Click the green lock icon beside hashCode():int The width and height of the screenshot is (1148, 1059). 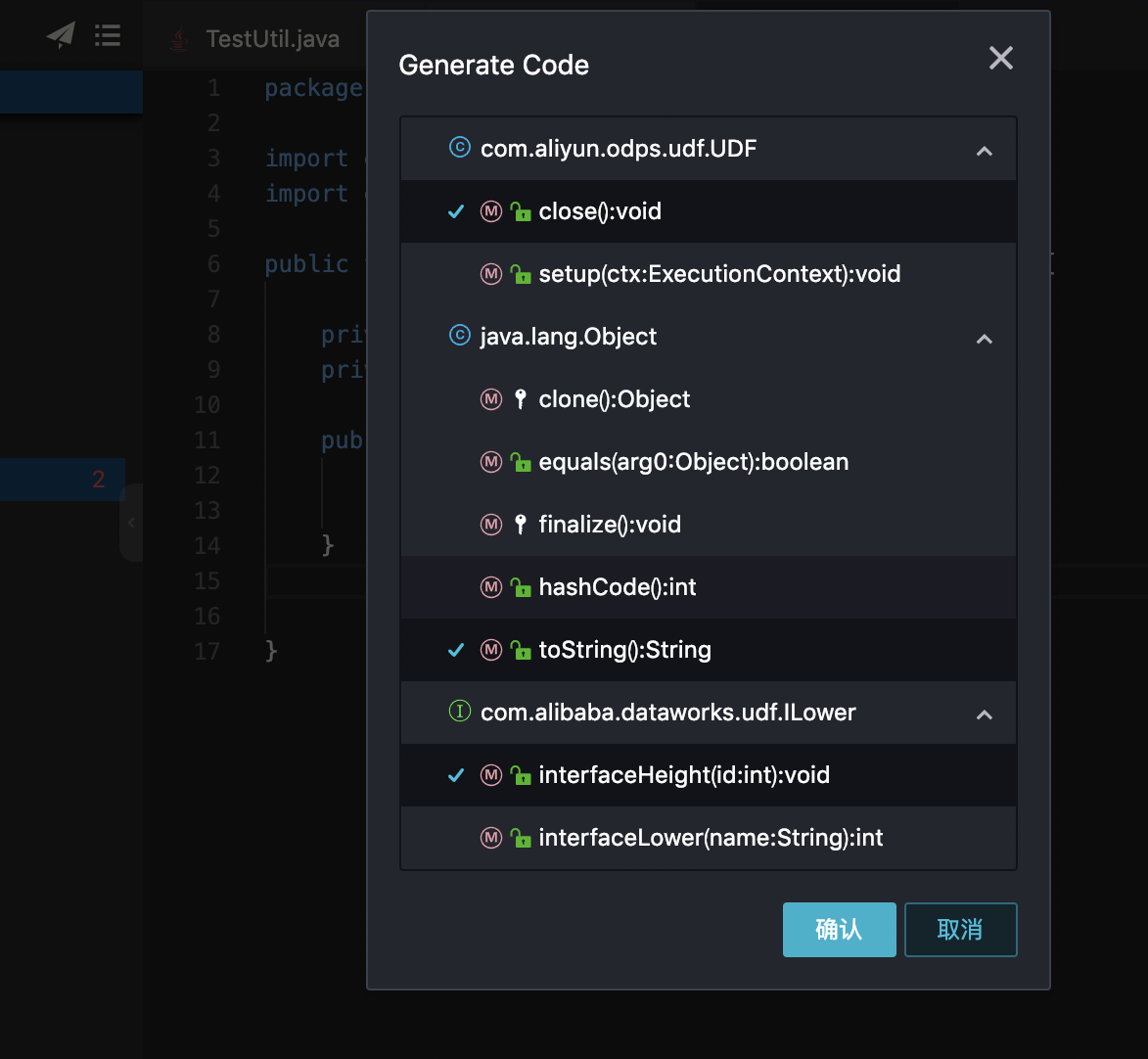(521, 587)
